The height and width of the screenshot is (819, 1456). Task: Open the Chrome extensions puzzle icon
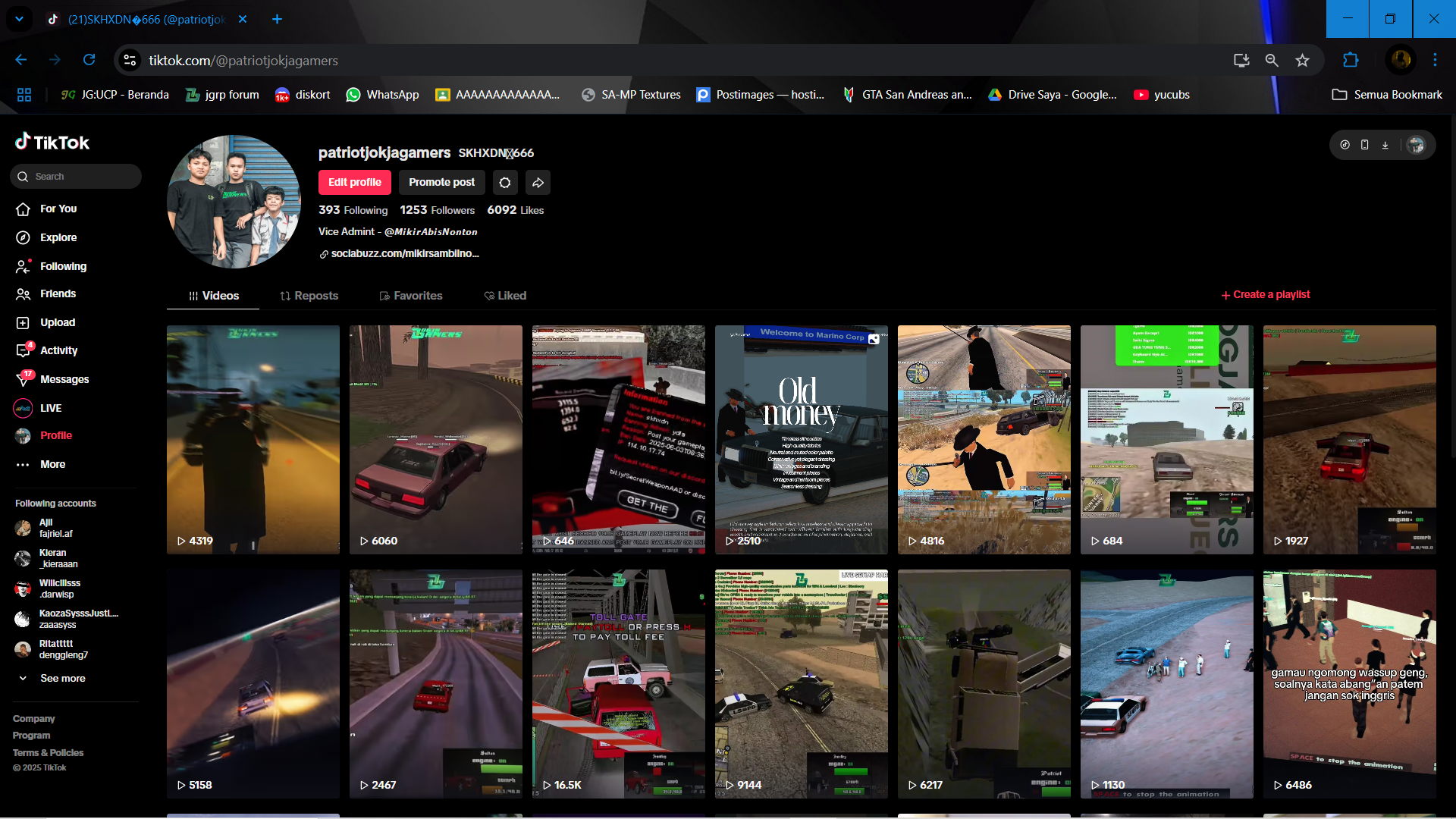click(x=1351, y=60)
